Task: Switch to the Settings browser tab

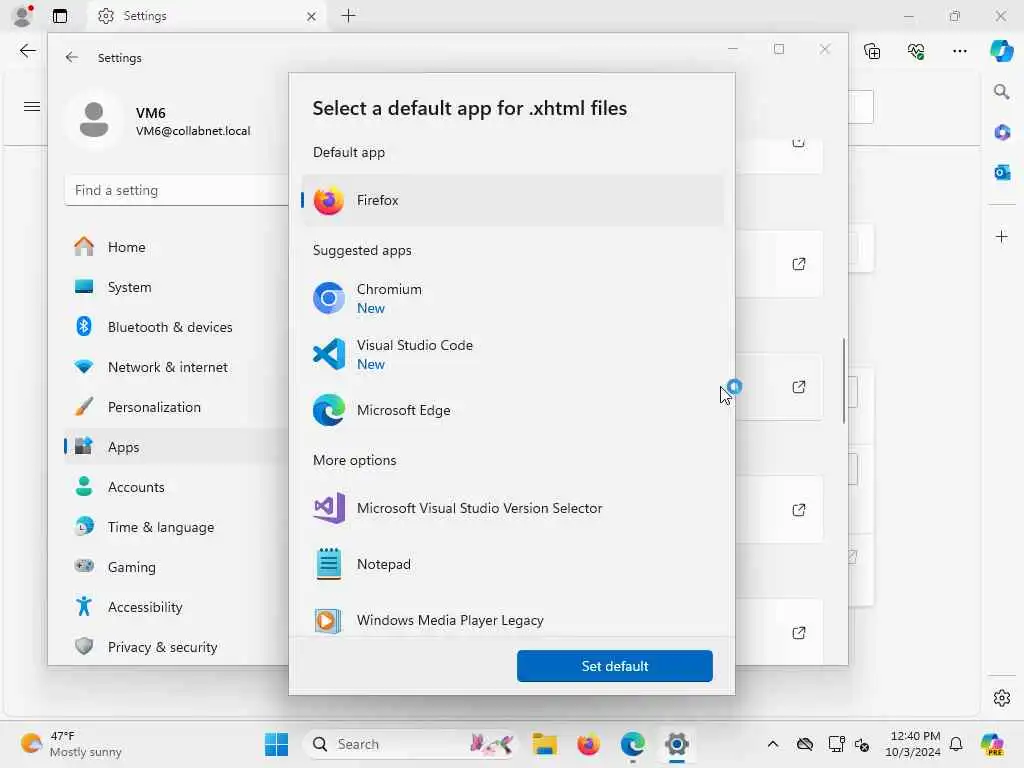Action: pyautogui.click(x=206, y=16)
